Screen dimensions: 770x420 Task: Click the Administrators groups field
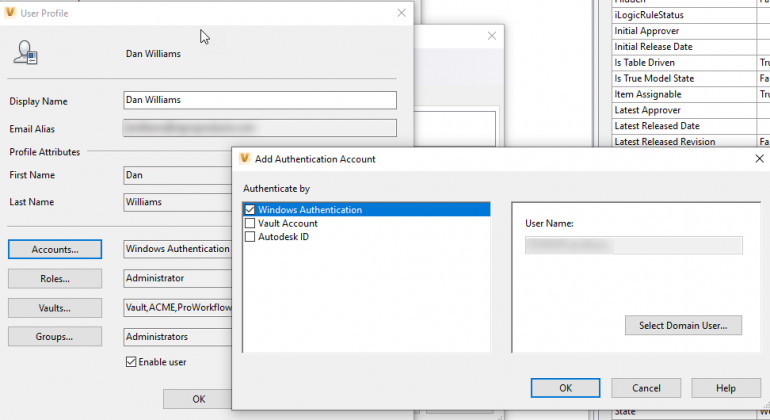coord(178,337)
